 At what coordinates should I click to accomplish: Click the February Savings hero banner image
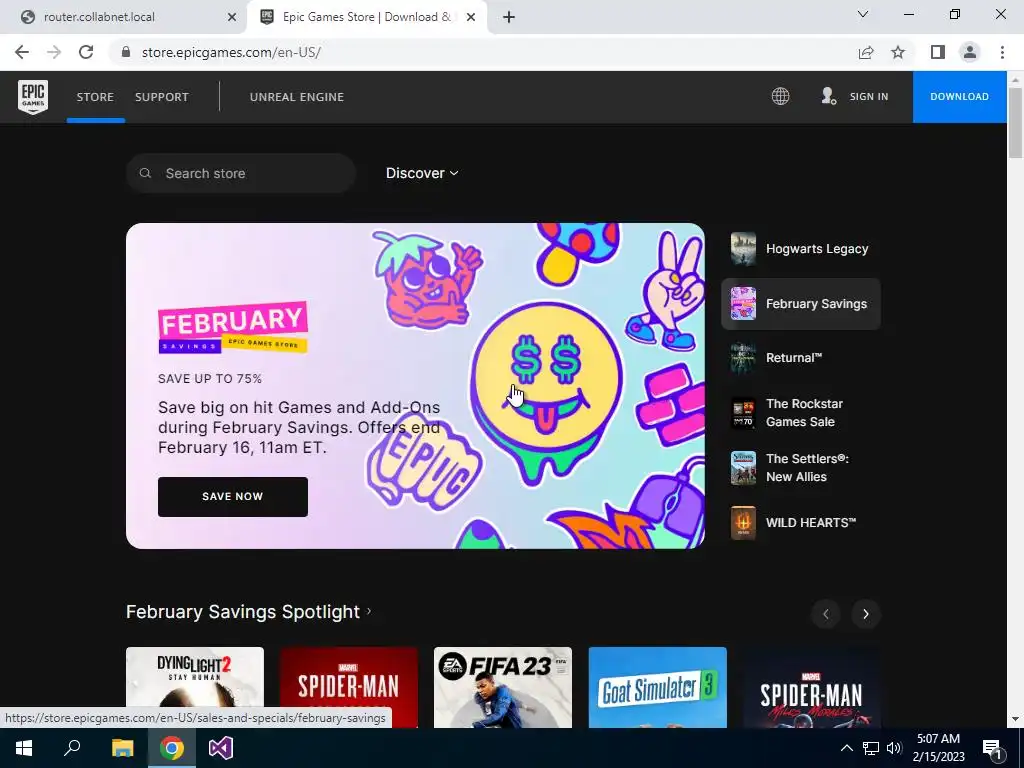pyautogui.click(x=415, y=385)
